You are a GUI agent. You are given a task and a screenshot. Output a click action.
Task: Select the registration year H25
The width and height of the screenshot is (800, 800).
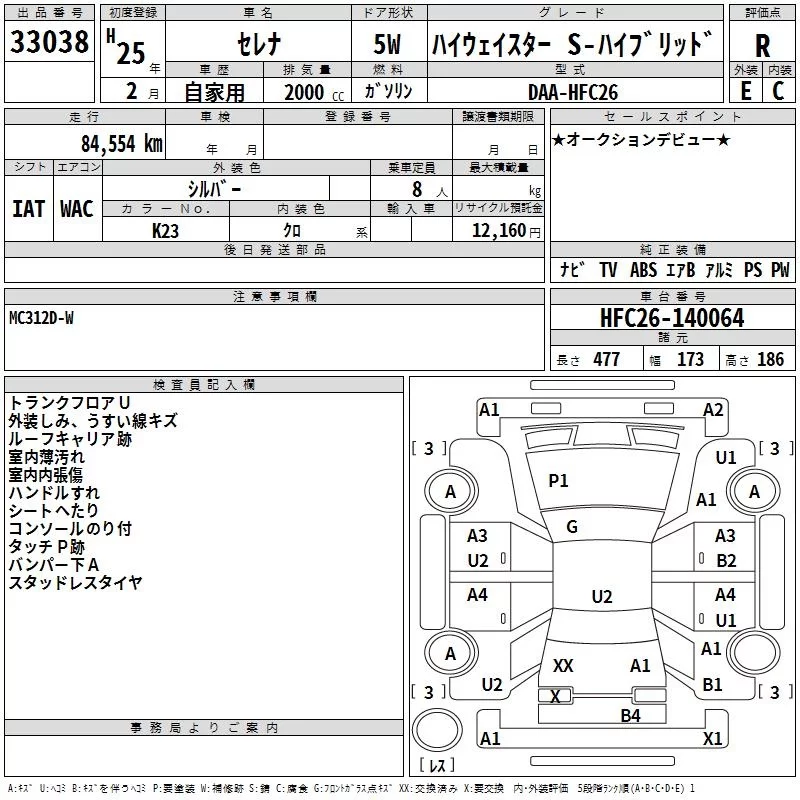[127, 47]
